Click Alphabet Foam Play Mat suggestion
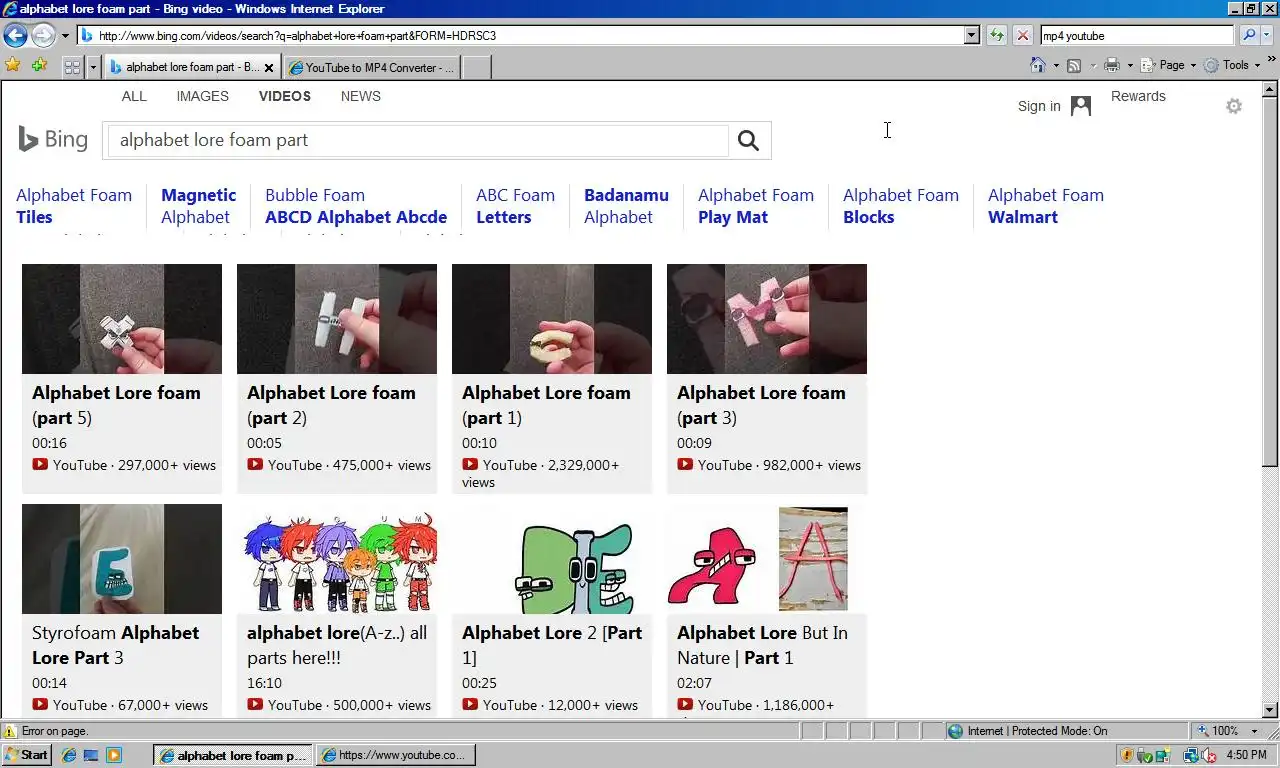1280x768 pixels. pyautogui.click(x=756, y=206)
